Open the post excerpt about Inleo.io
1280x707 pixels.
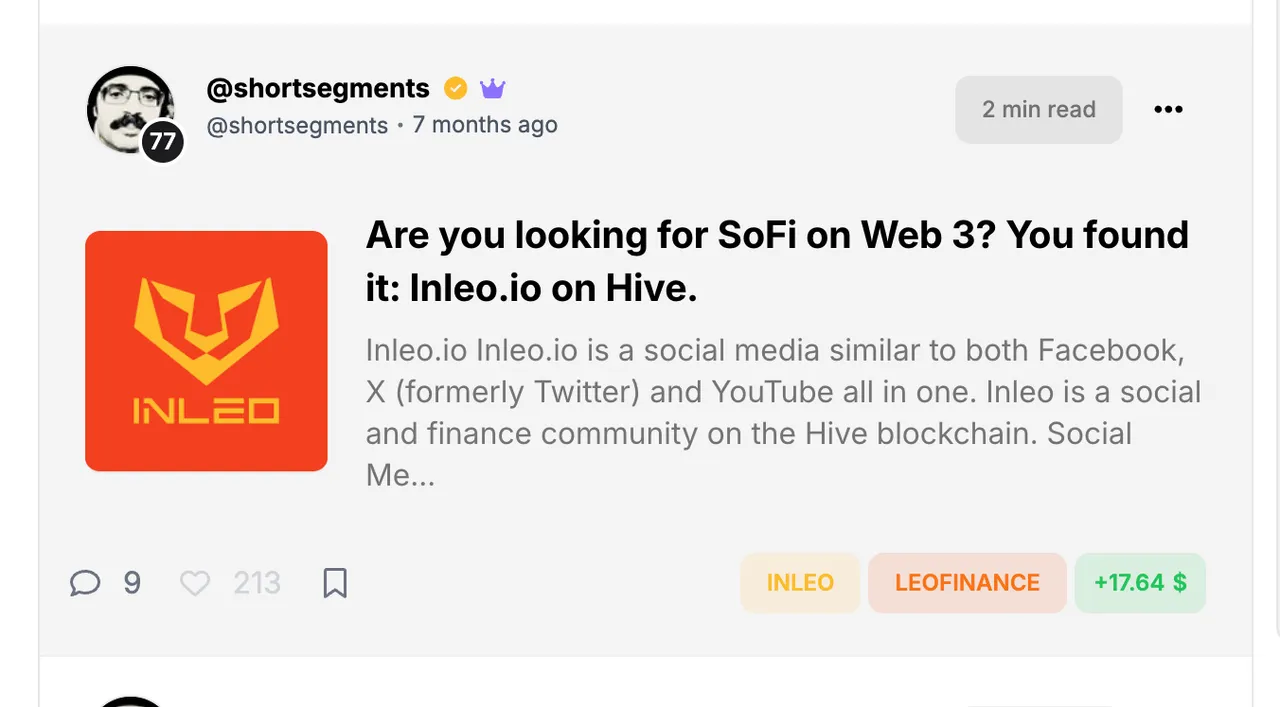(783, 413)
